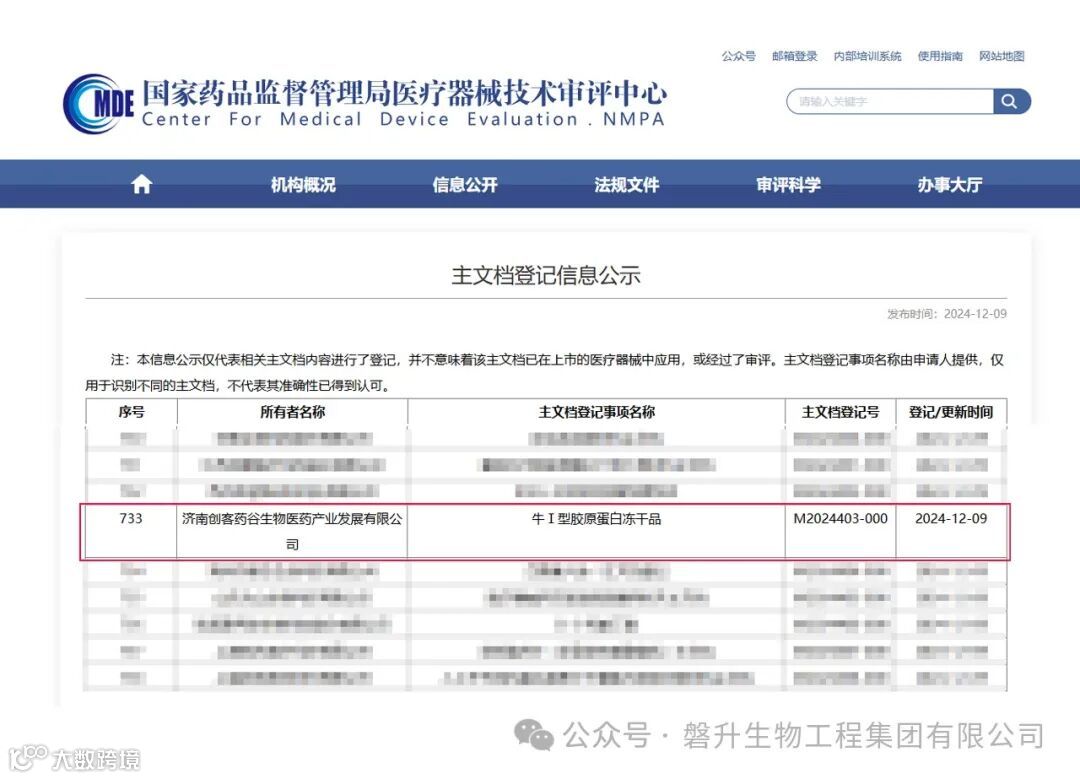The image size is (1080, 779).
Task: Click the search magnifier button
Action: 1011,101
